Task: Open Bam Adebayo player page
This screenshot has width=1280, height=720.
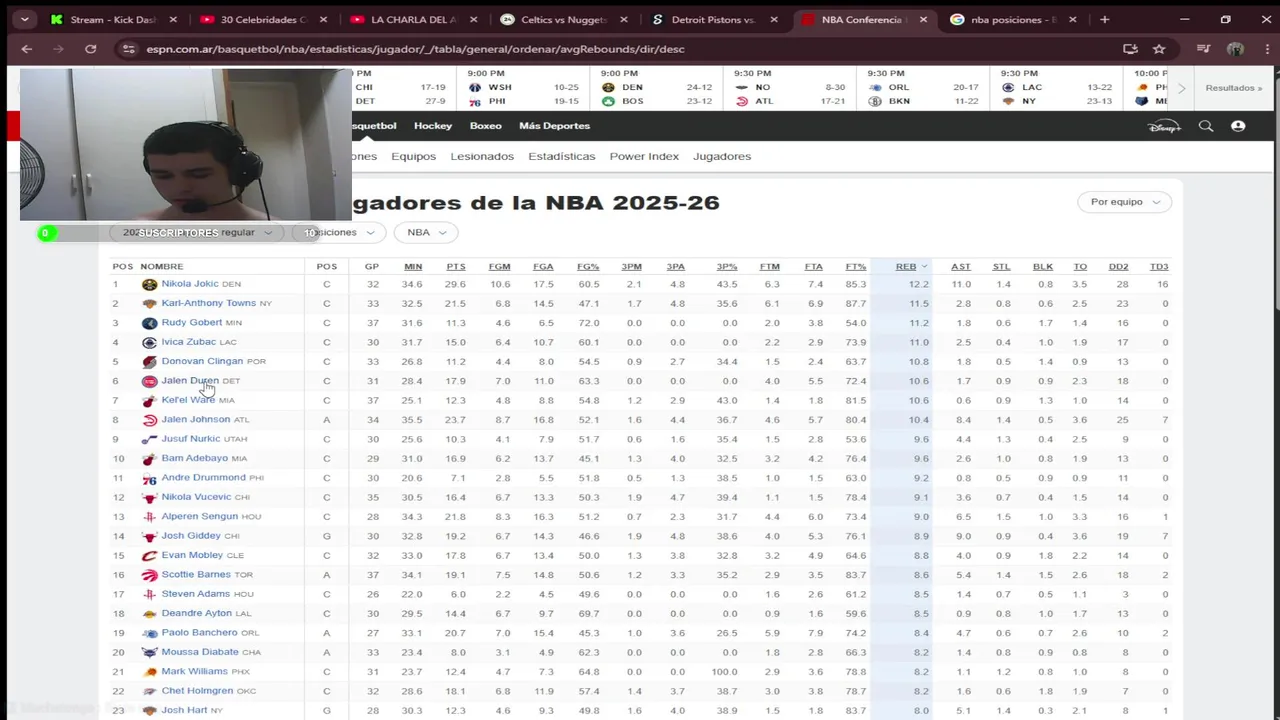Action: pyautogui.click(x=195, y=458)
